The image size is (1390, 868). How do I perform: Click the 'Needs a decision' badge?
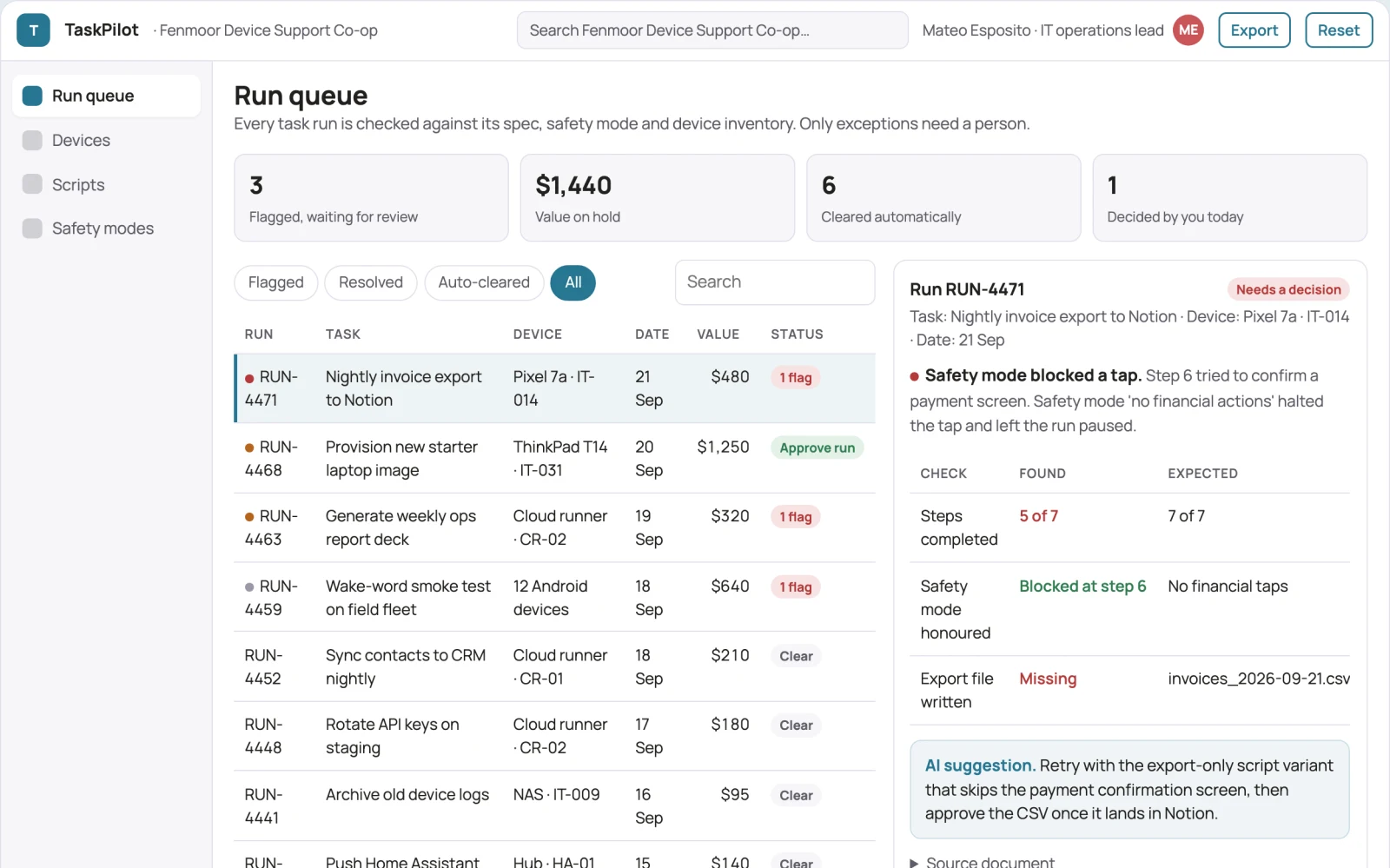1288,289
